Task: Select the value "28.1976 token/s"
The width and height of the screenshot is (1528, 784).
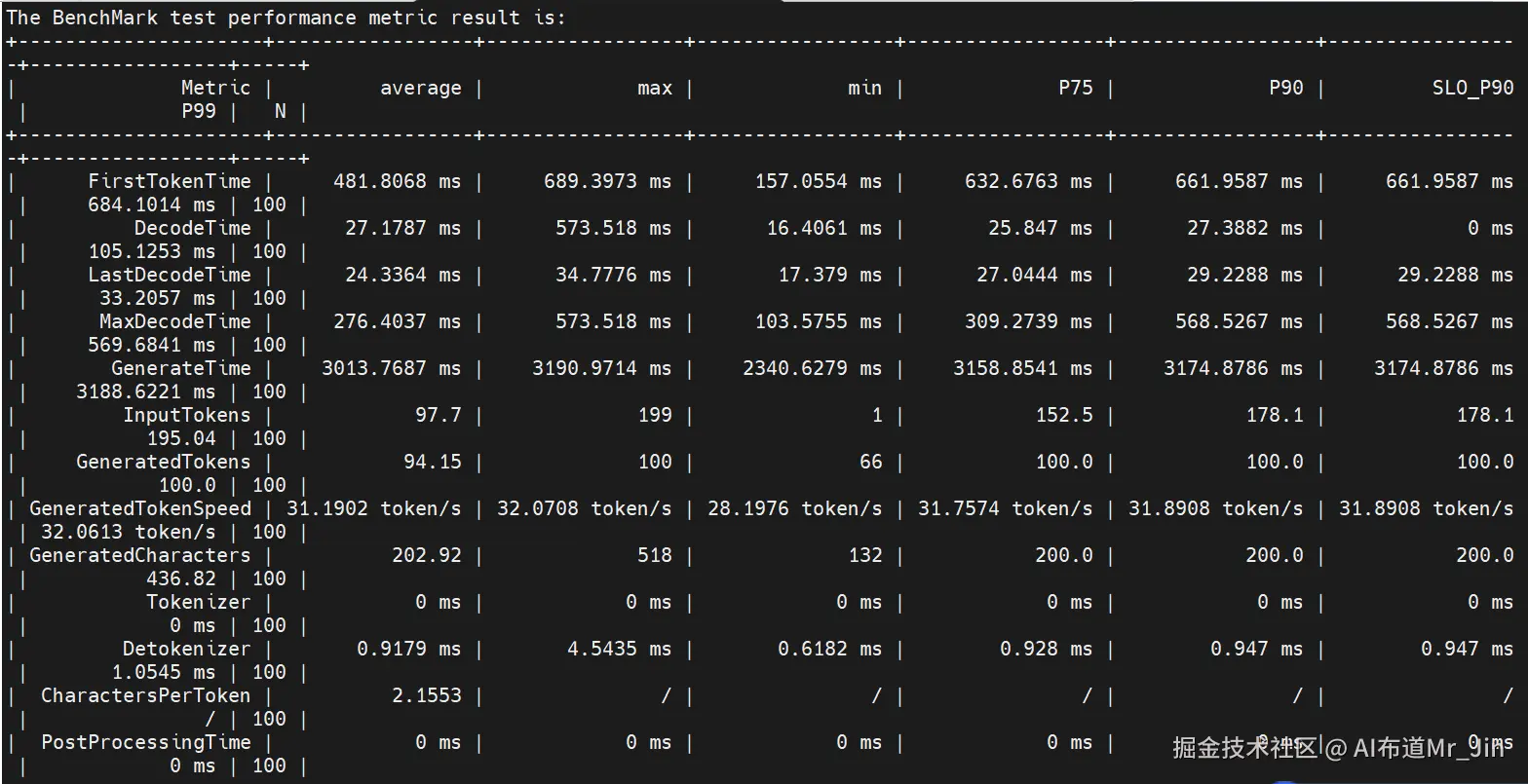Action: (794, 508)
